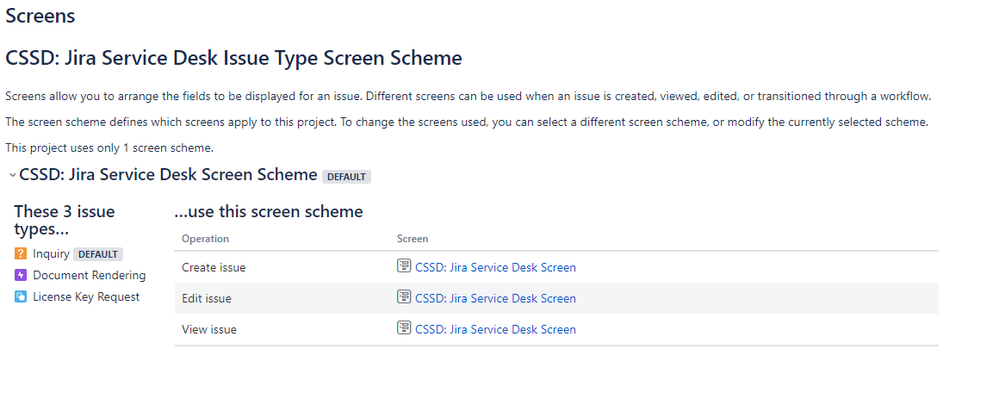
Task: Click the Screens page heading
Action: tap(40, 16)
